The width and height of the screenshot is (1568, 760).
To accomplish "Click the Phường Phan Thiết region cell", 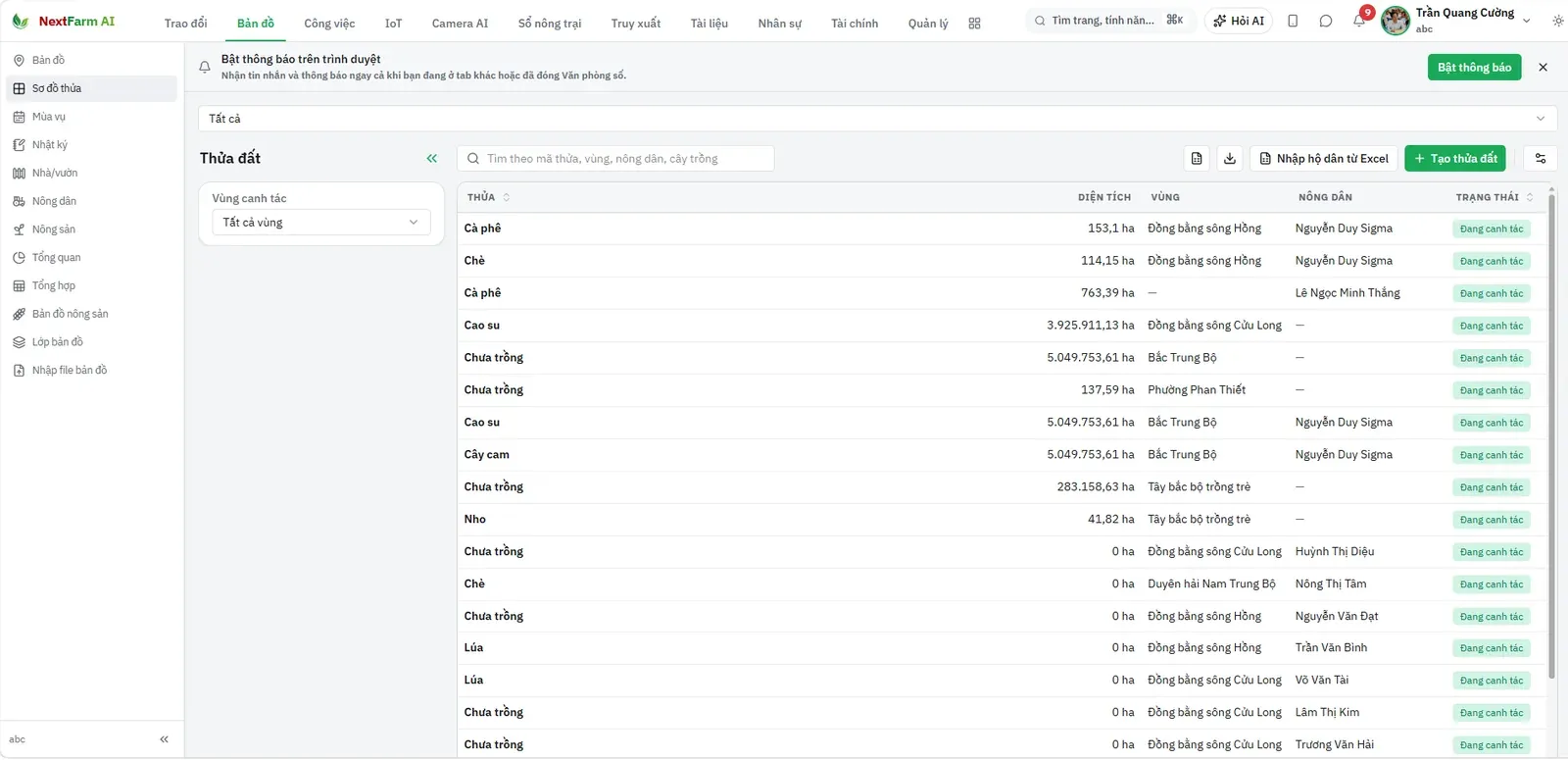I will (x=1197, y=390).
